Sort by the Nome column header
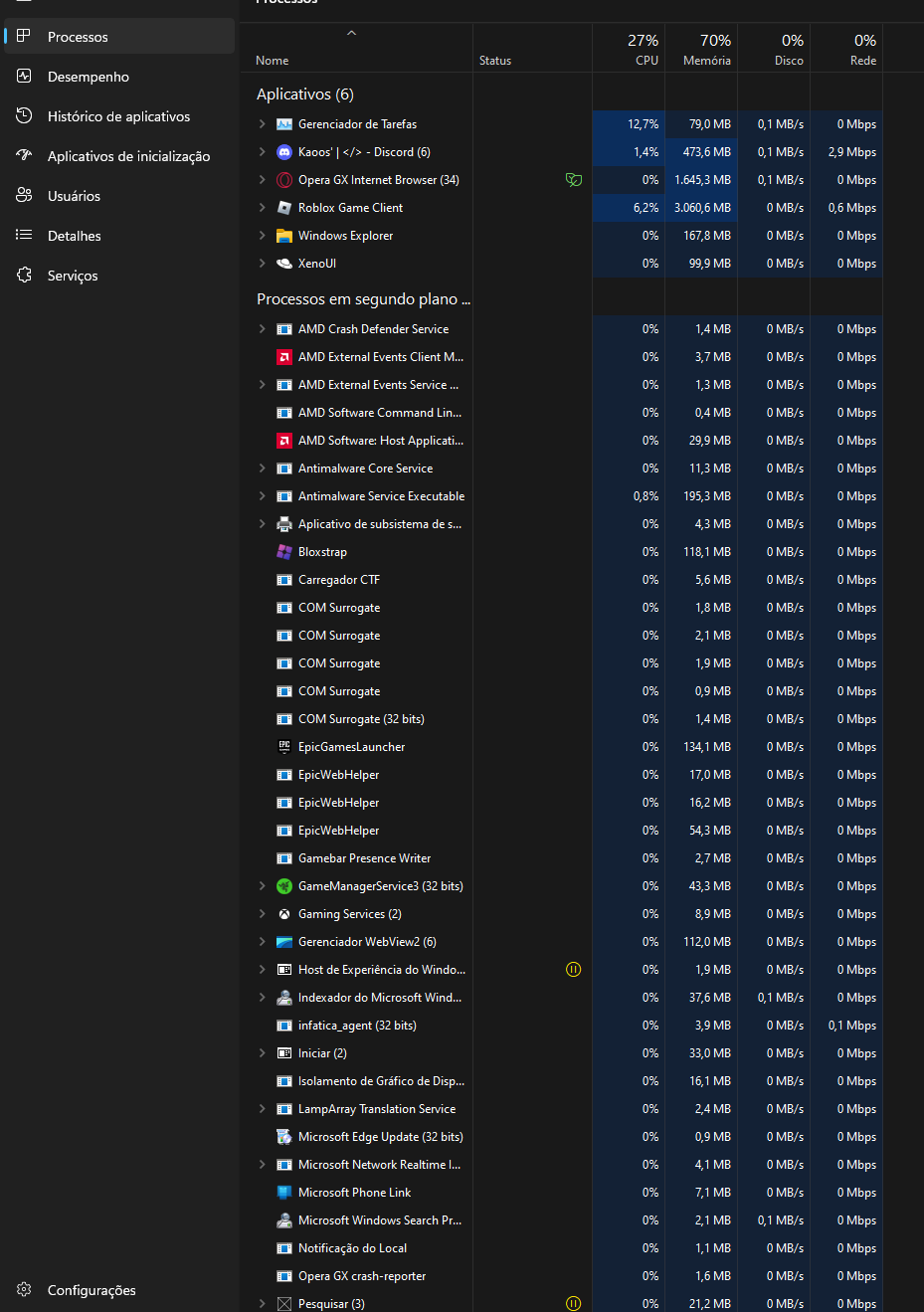This screenshot has width=924, height=1312. coord(356,49)
